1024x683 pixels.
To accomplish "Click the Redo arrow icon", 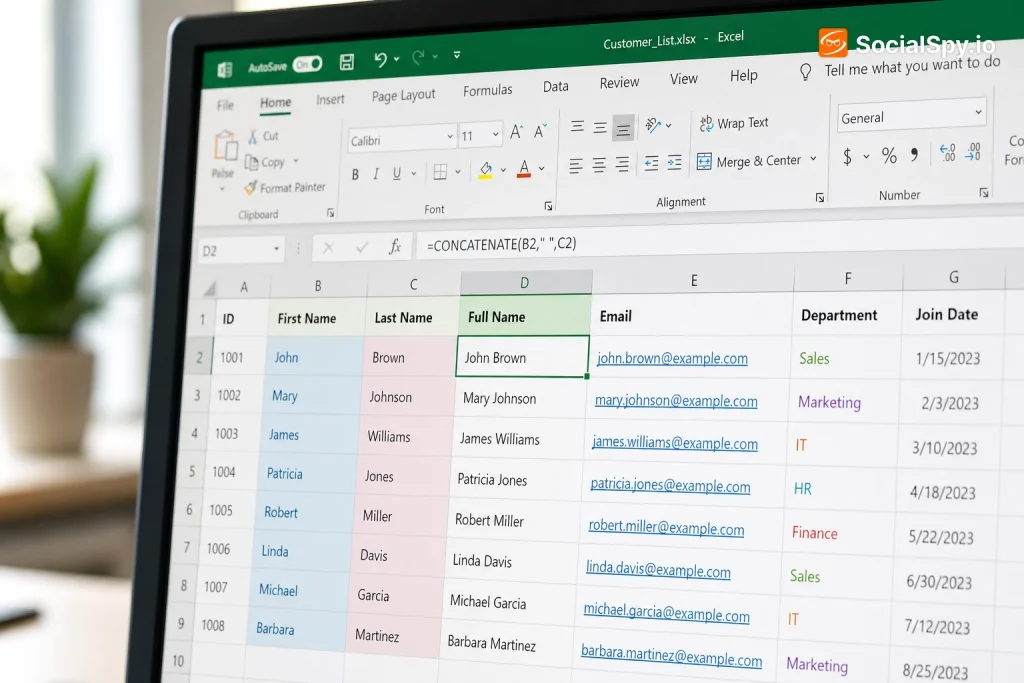I will (418, 57).
